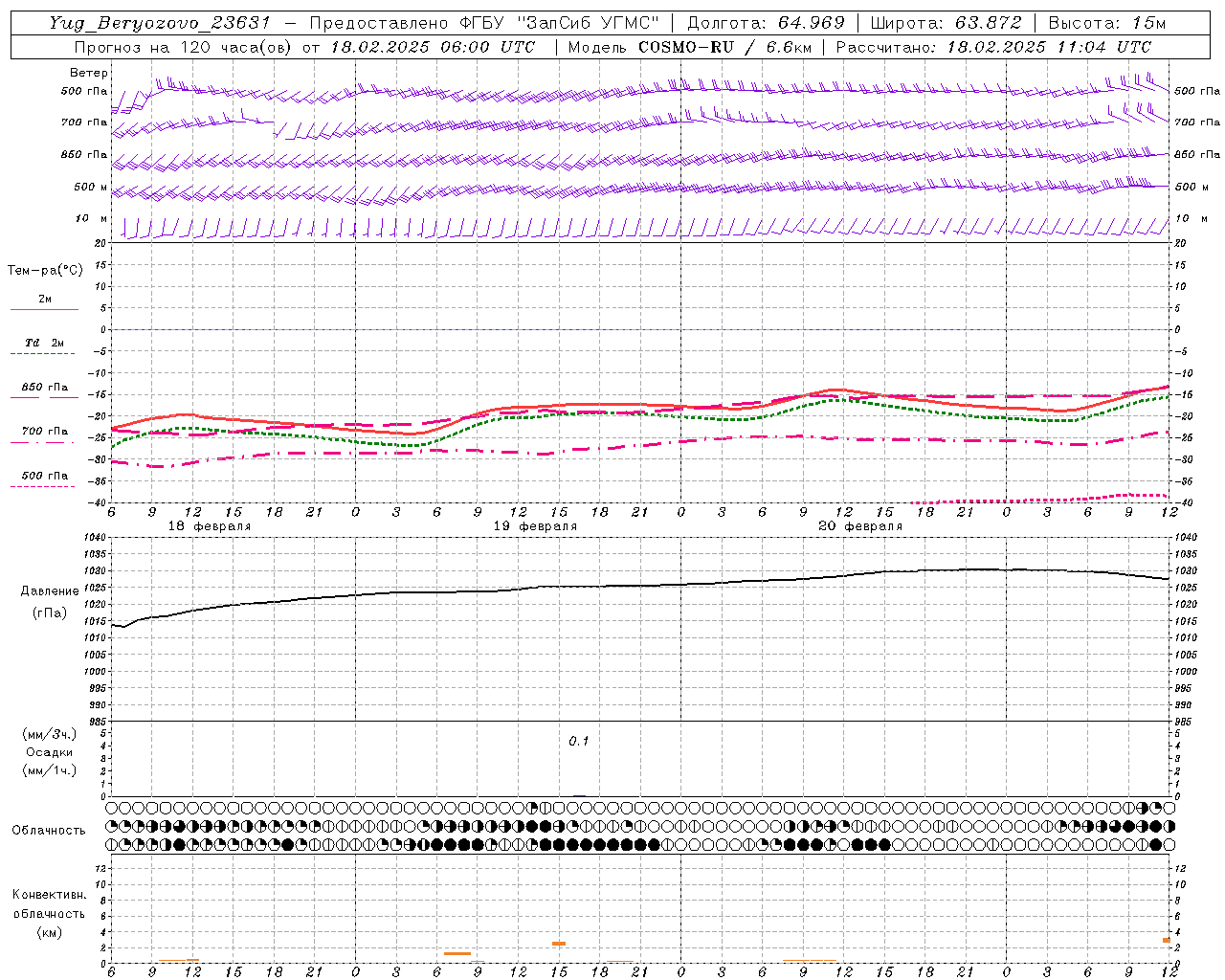Click the 'Давление' pressure panel label
The width and height of the screenshot is (1225, 980).
50,591
